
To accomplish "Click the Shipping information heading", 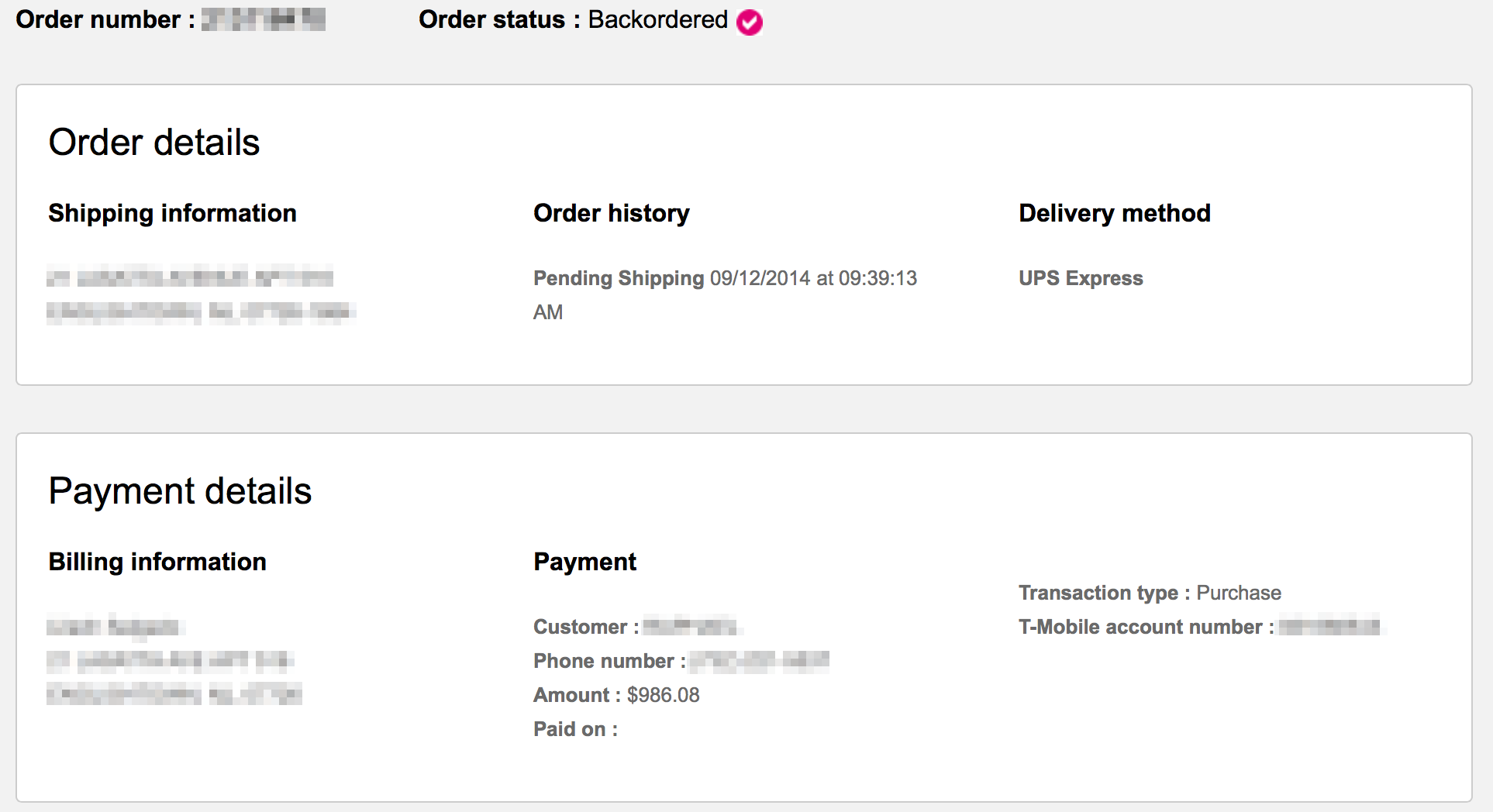I will pyautogui.click(x=172, y=213).
